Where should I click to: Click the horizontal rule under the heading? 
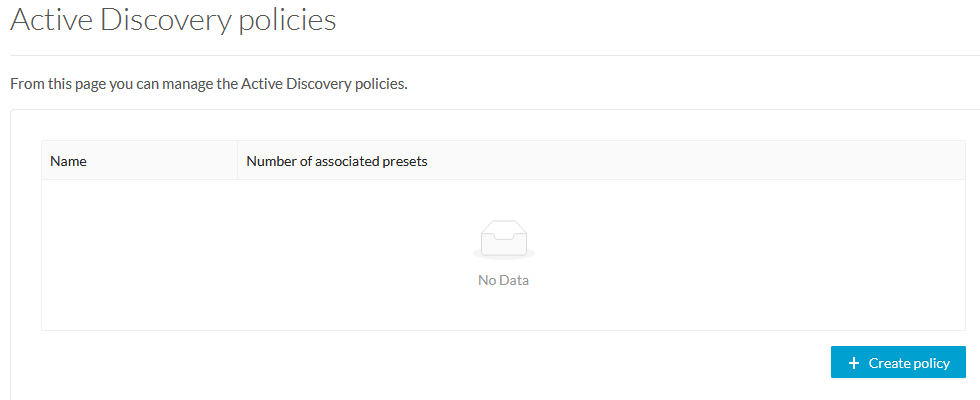click(x=495, y=56)
